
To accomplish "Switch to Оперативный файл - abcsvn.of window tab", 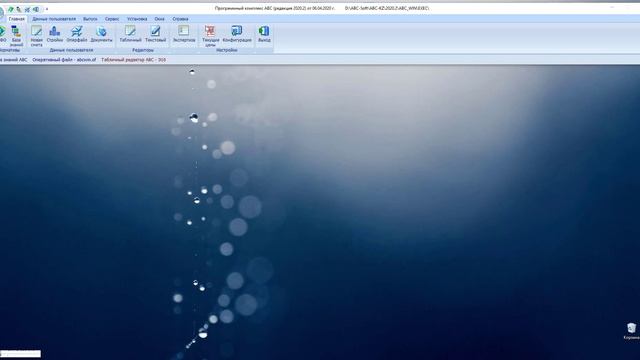I will tap(64, 60).
